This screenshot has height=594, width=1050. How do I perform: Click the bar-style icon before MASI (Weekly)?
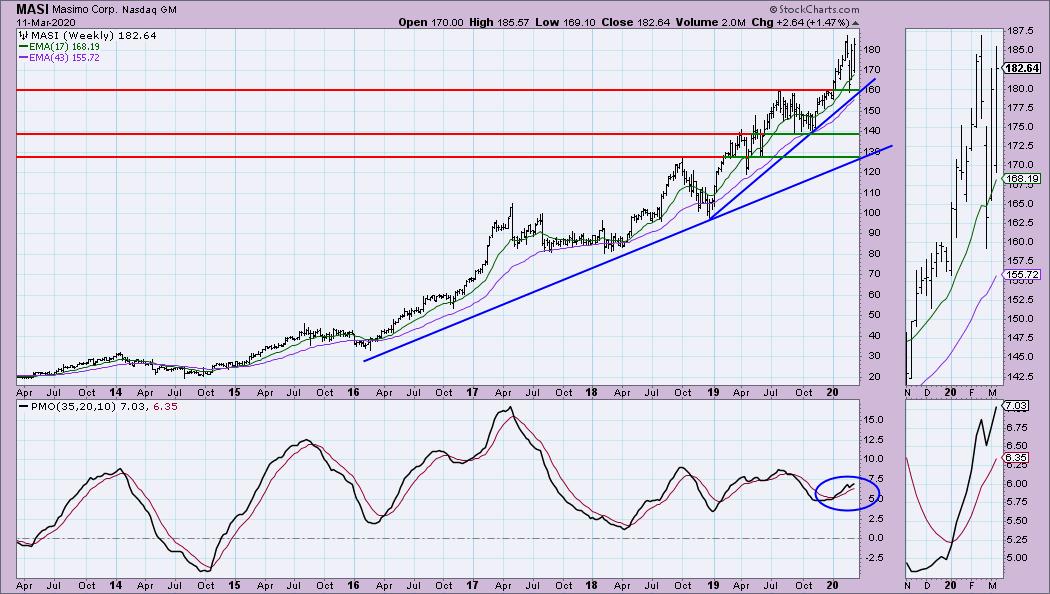point(23,35)
